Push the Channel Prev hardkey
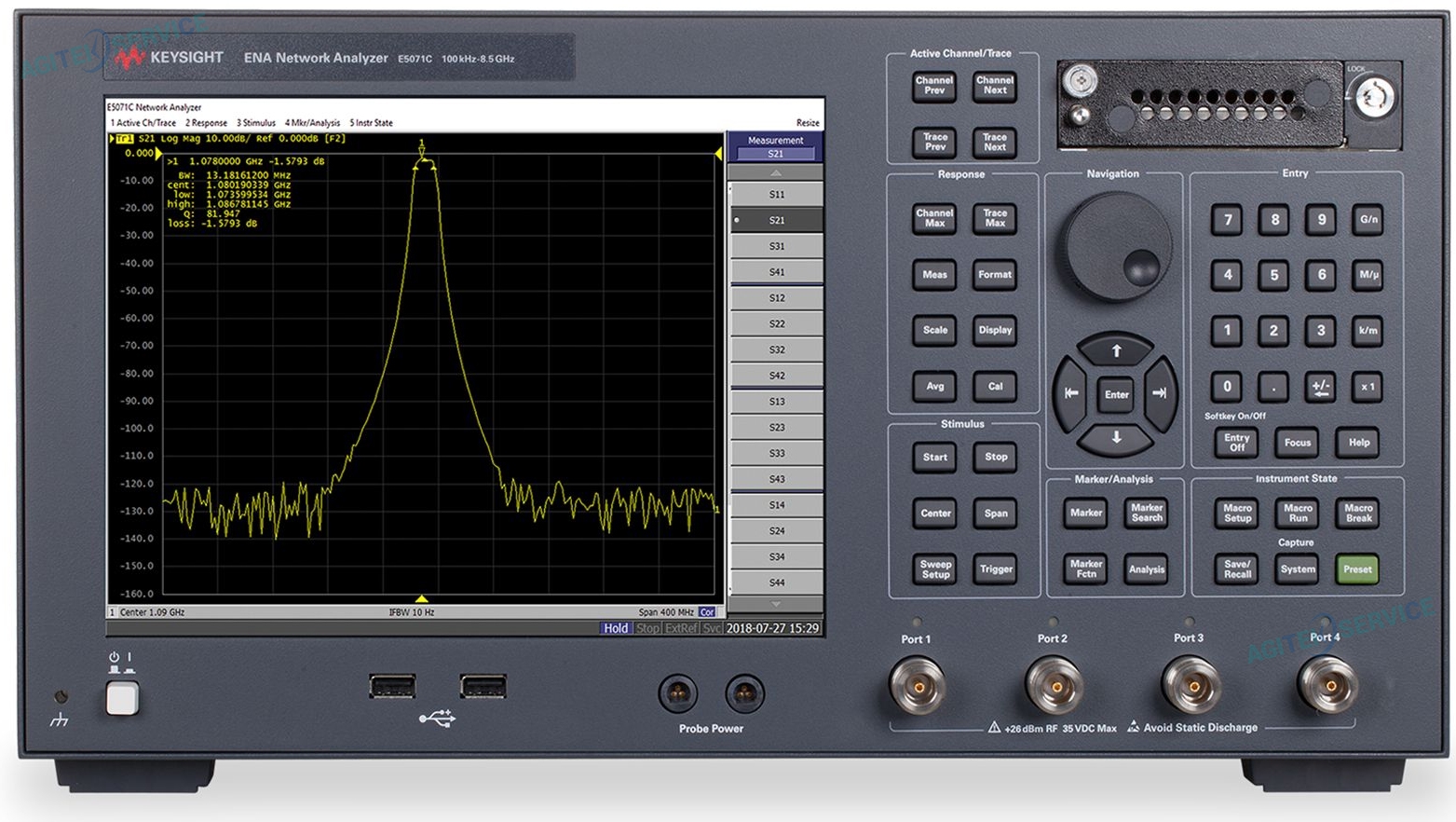 tap(934, 86)
